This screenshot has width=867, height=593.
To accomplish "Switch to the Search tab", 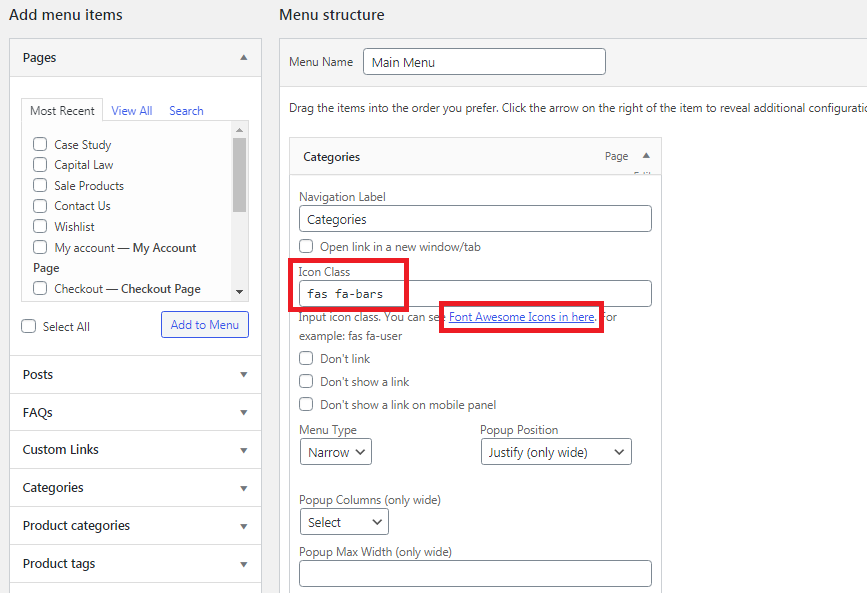I will [x=186, y=111].
